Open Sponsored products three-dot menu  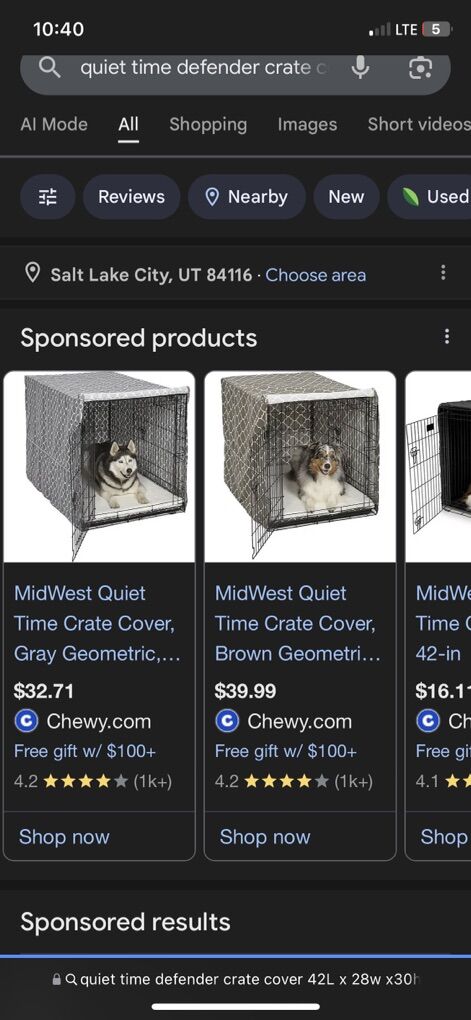[x=446, y=336]
